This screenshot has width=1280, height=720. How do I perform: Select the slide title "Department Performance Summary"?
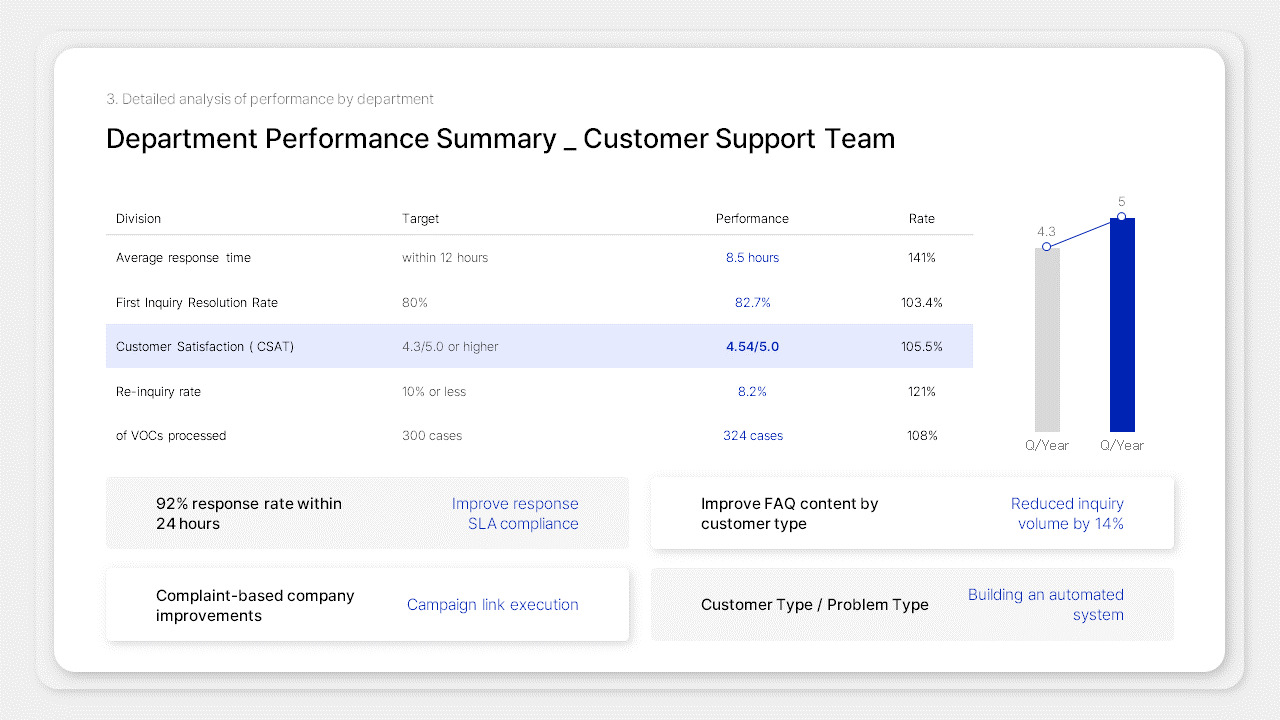point(500,138)
